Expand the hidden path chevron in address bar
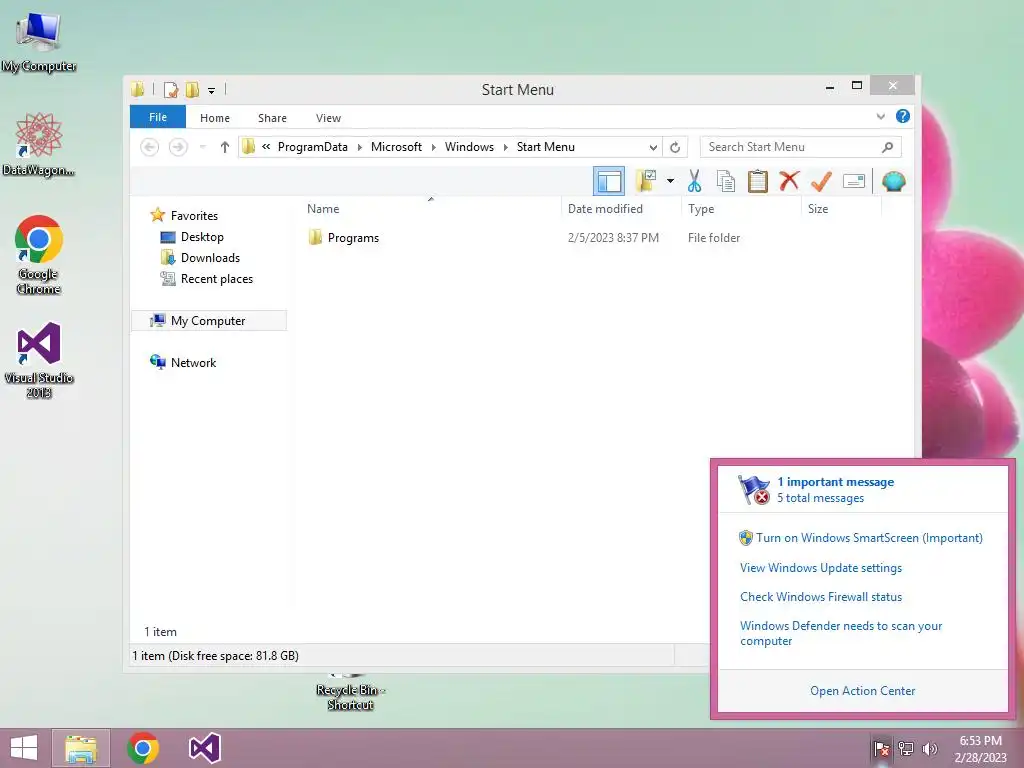Image resolution: width=1024 pixels, height=768 pixels. (x=266, y=147)
